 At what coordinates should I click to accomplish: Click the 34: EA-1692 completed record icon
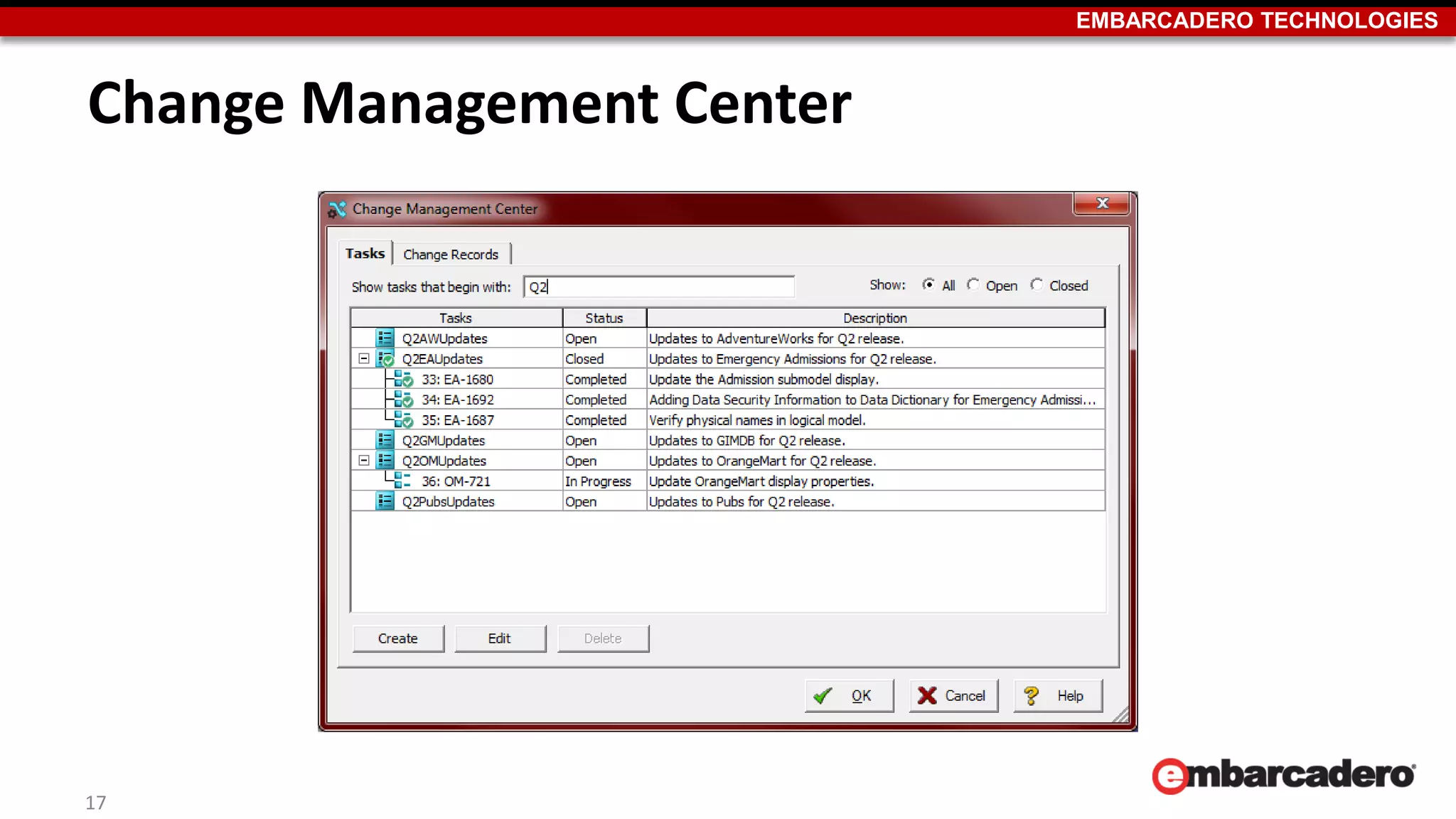point(403,400)
